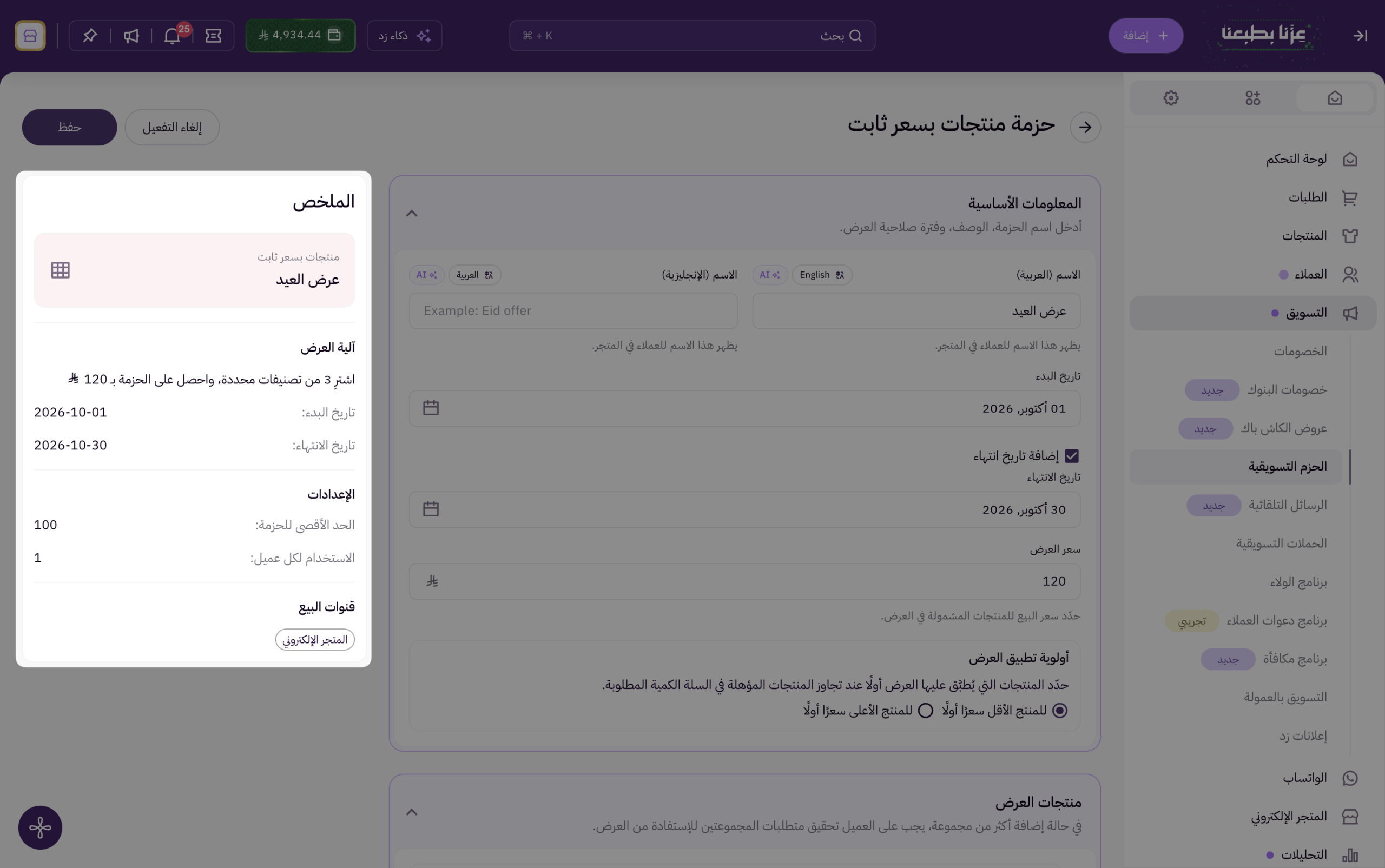Expand التسويق marketing section
The width and height of the screenshot is (1385, 868).
coord(1253,313)
